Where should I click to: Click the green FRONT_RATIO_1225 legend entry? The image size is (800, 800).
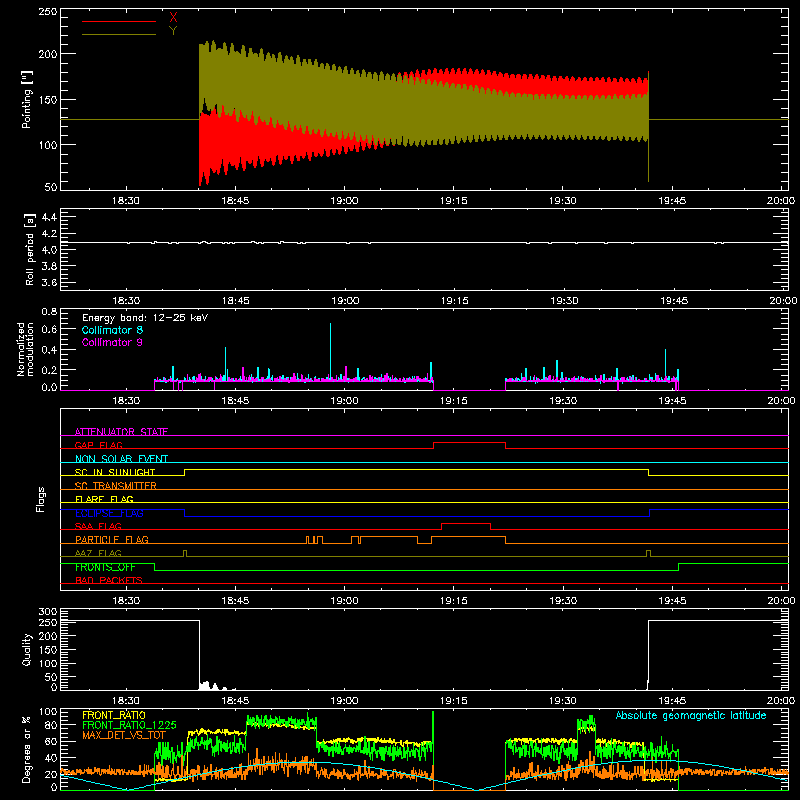[129, 725]
